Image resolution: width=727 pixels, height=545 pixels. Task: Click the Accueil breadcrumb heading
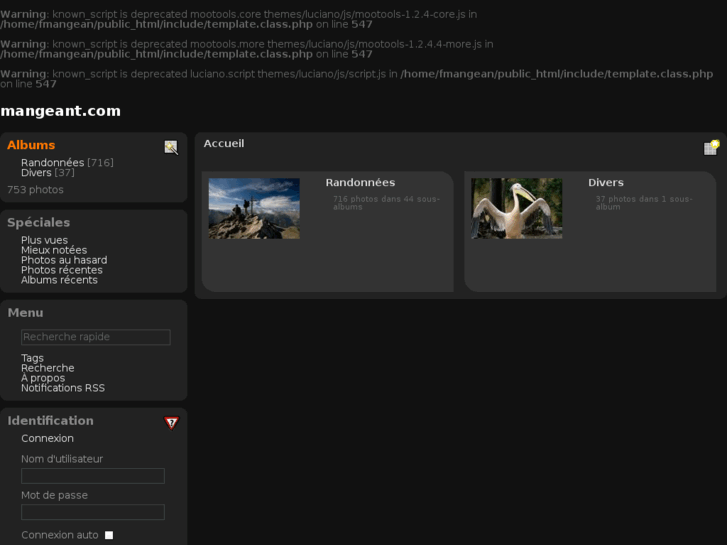tap(224, 143)
